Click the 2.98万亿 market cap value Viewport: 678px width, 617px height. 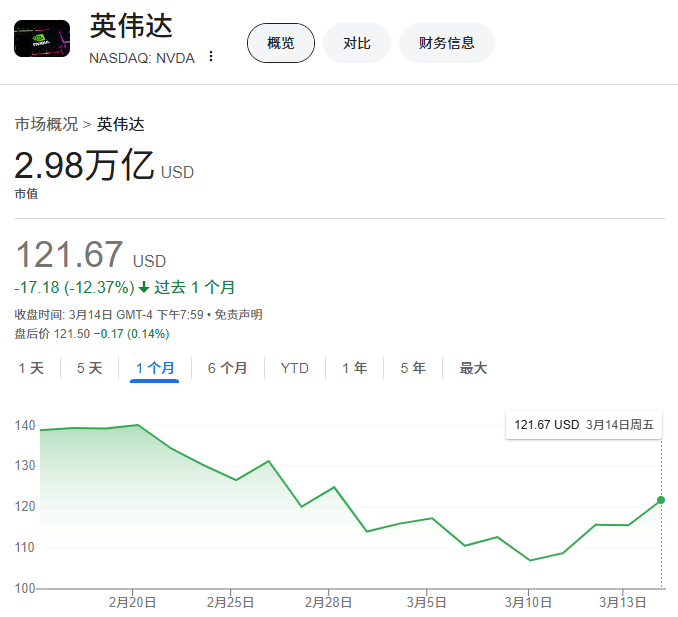coord(84,165)
